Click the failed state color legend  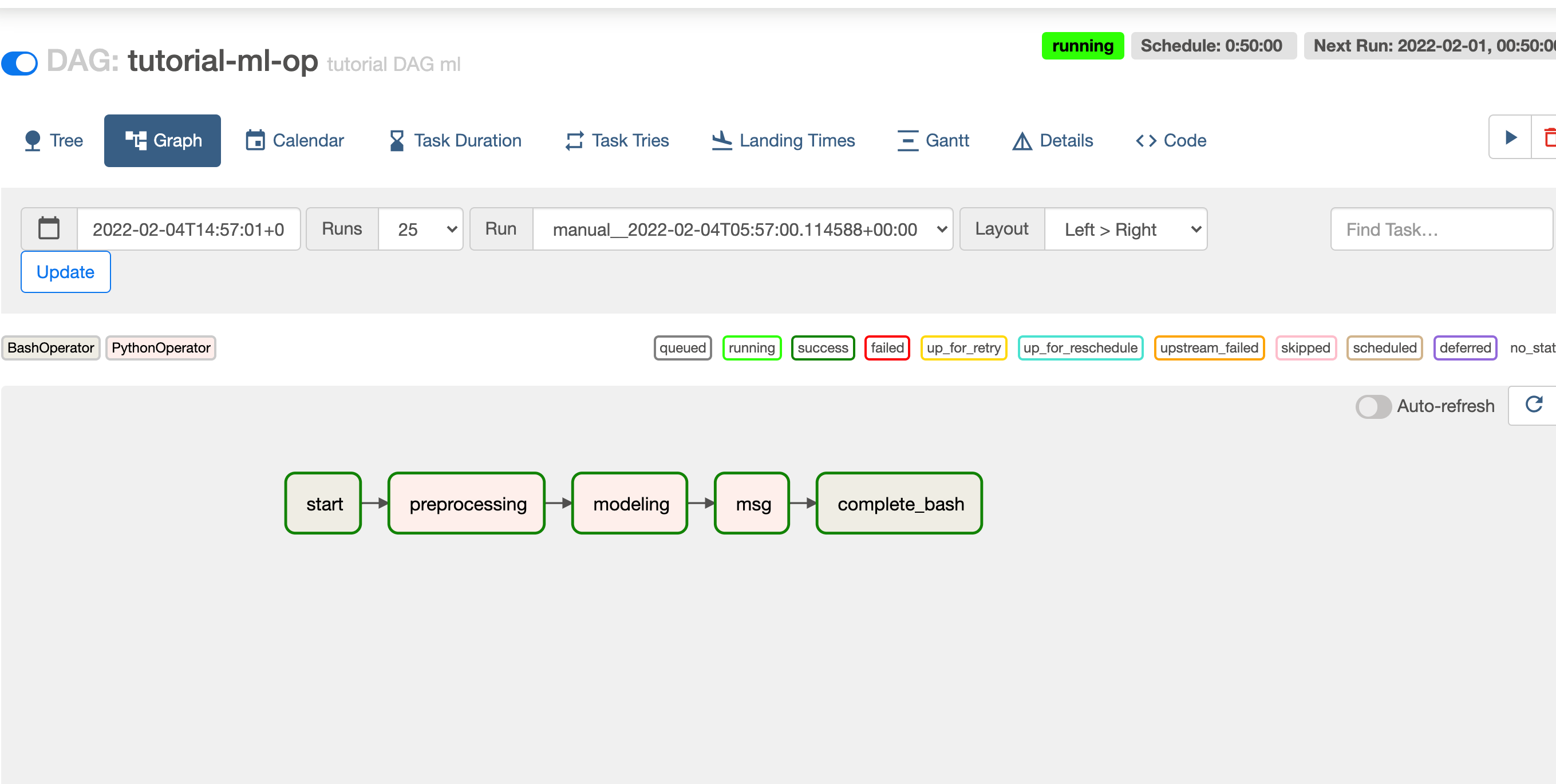point(887,348)
